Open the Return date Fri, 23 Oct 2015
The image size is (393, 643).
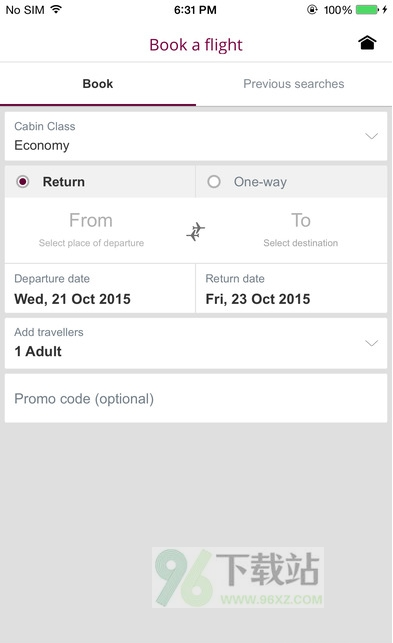click(291, 289)
